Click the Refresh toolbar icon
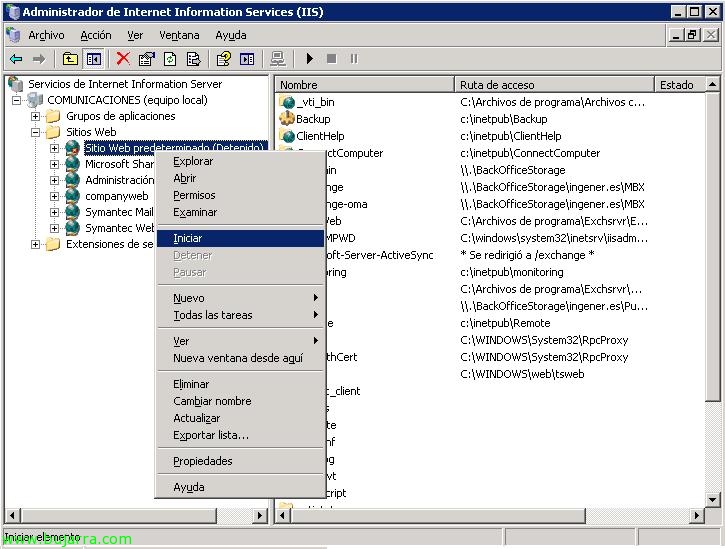The height and width of the screenshot is (549, 725). click(x=170, y=59)
